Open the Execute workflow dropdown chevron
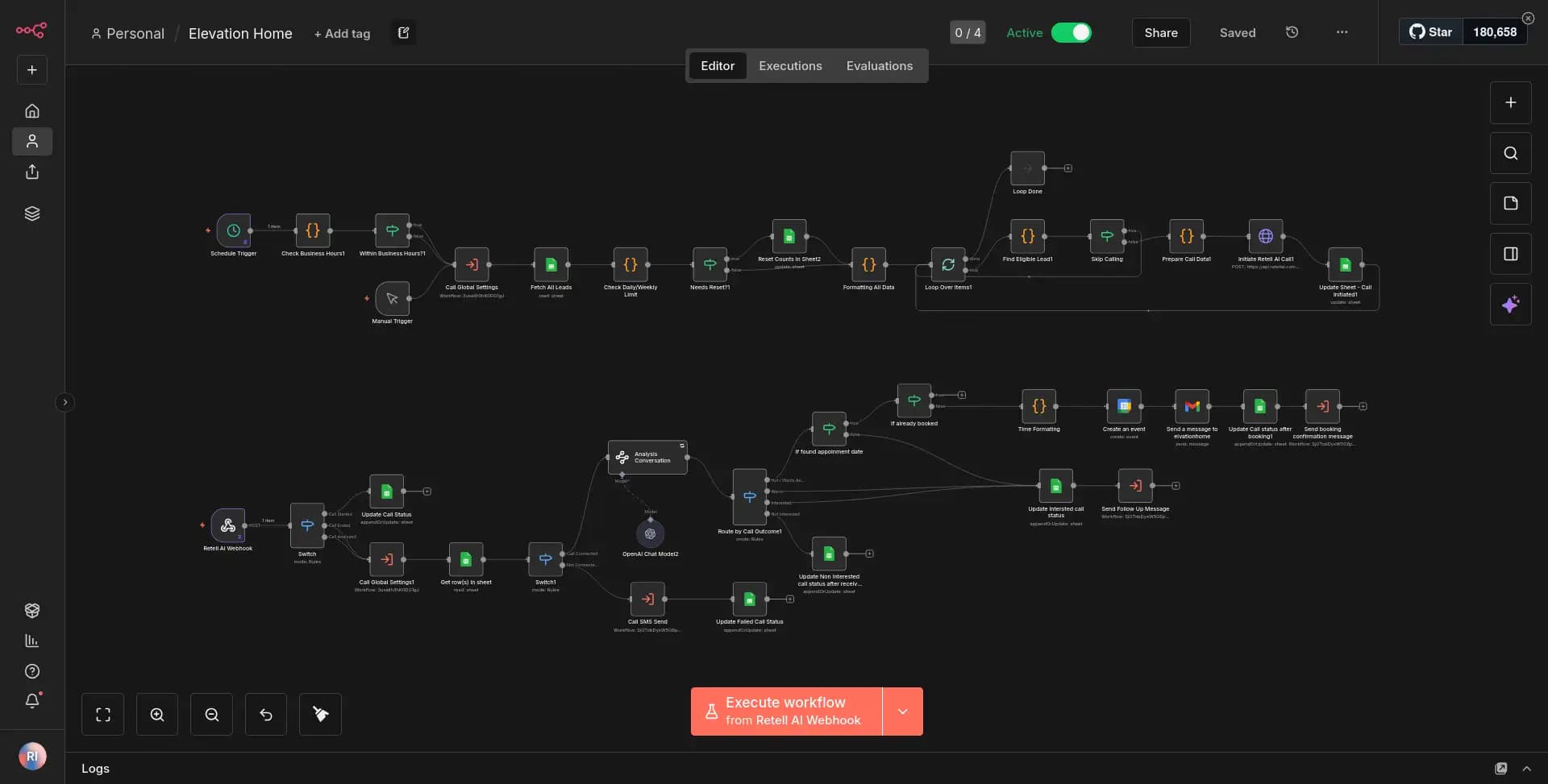Screen dimensions: 1548x784 pyautogui.click(x=903, y=711)
